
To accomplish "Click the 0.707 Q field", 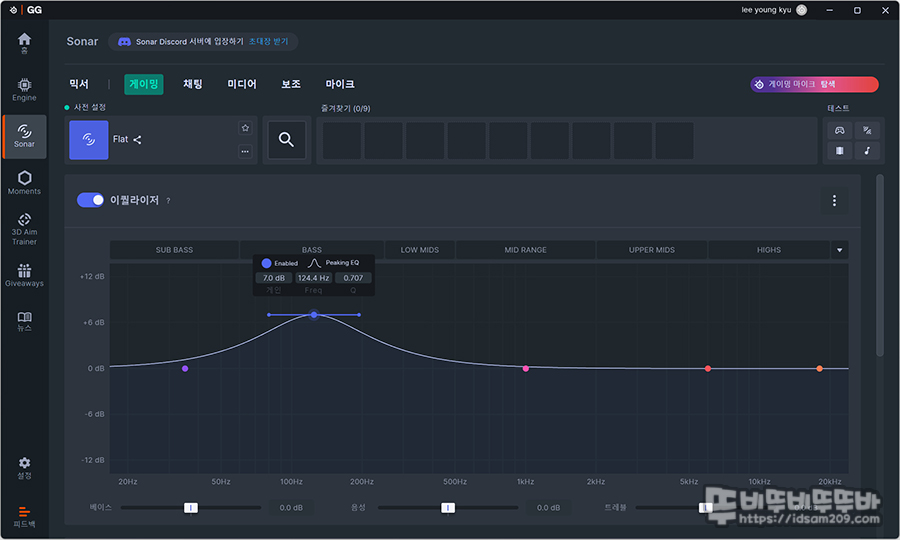I will [x=353, y=278].
